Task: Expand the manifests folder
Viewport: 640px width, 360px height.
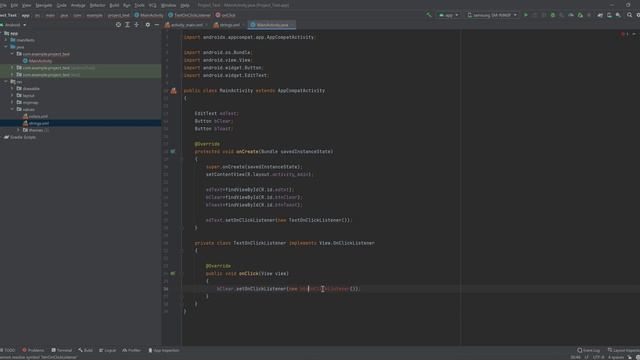Action: click(6, 40)
